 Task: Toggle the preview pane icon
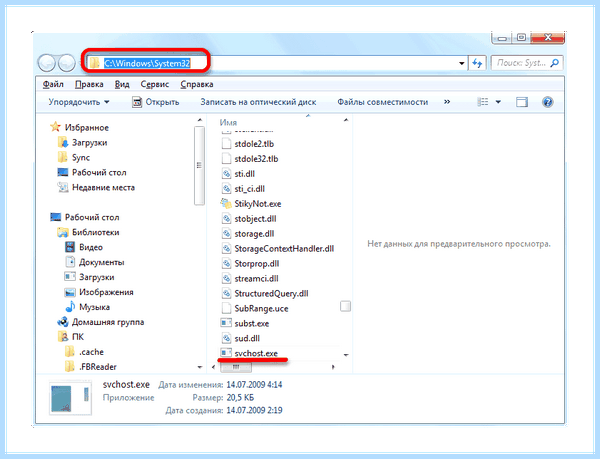(522, 102)
